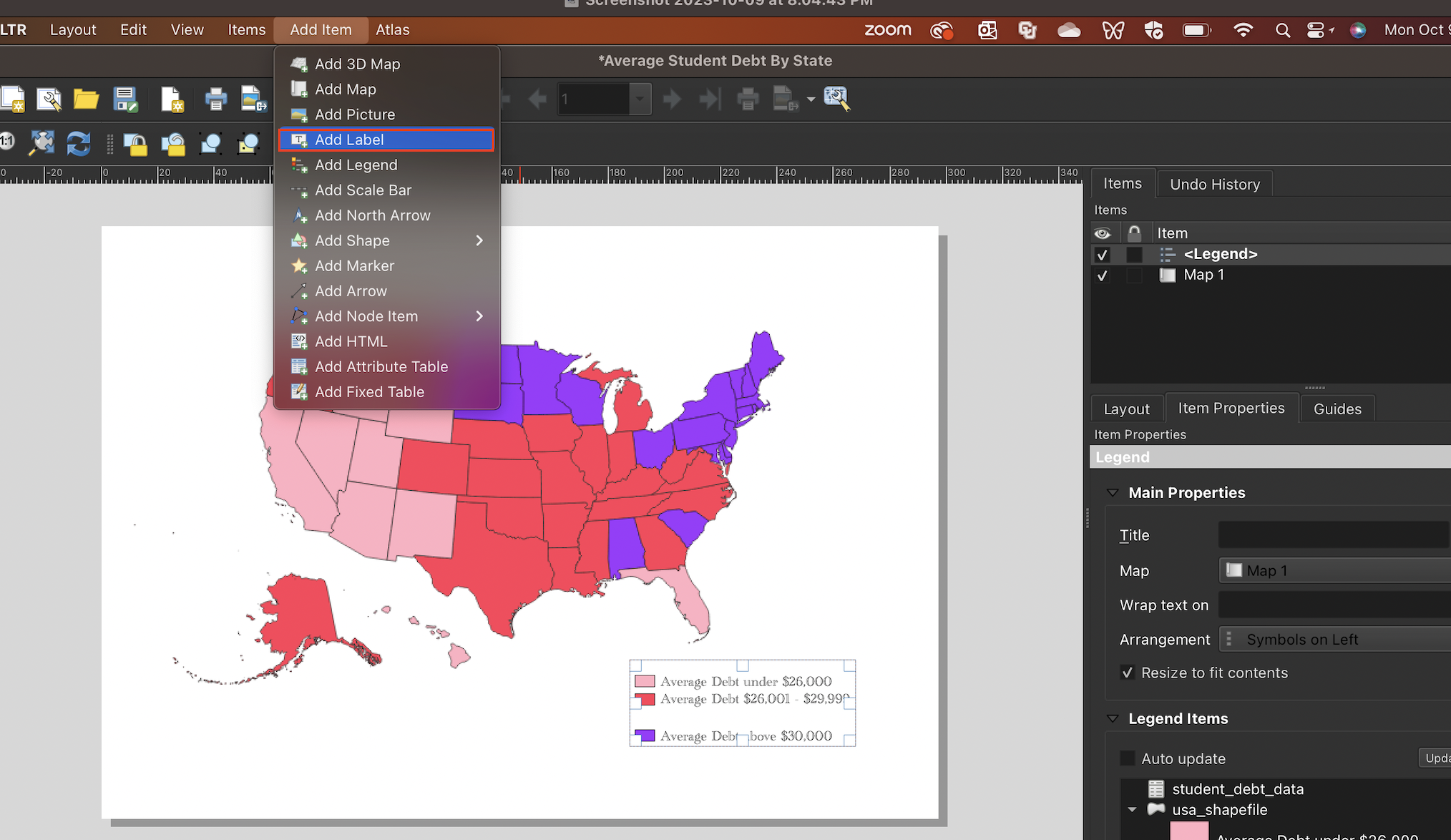
Task: Open the Layout Manager wrench icon
Action: (49, 99)
